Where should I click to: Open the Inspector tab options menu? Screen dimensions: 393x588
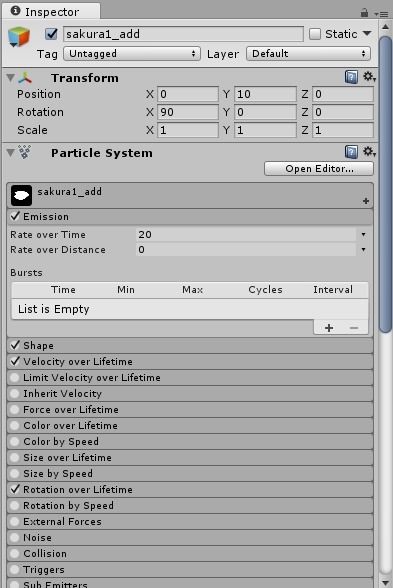pos(381,14)
